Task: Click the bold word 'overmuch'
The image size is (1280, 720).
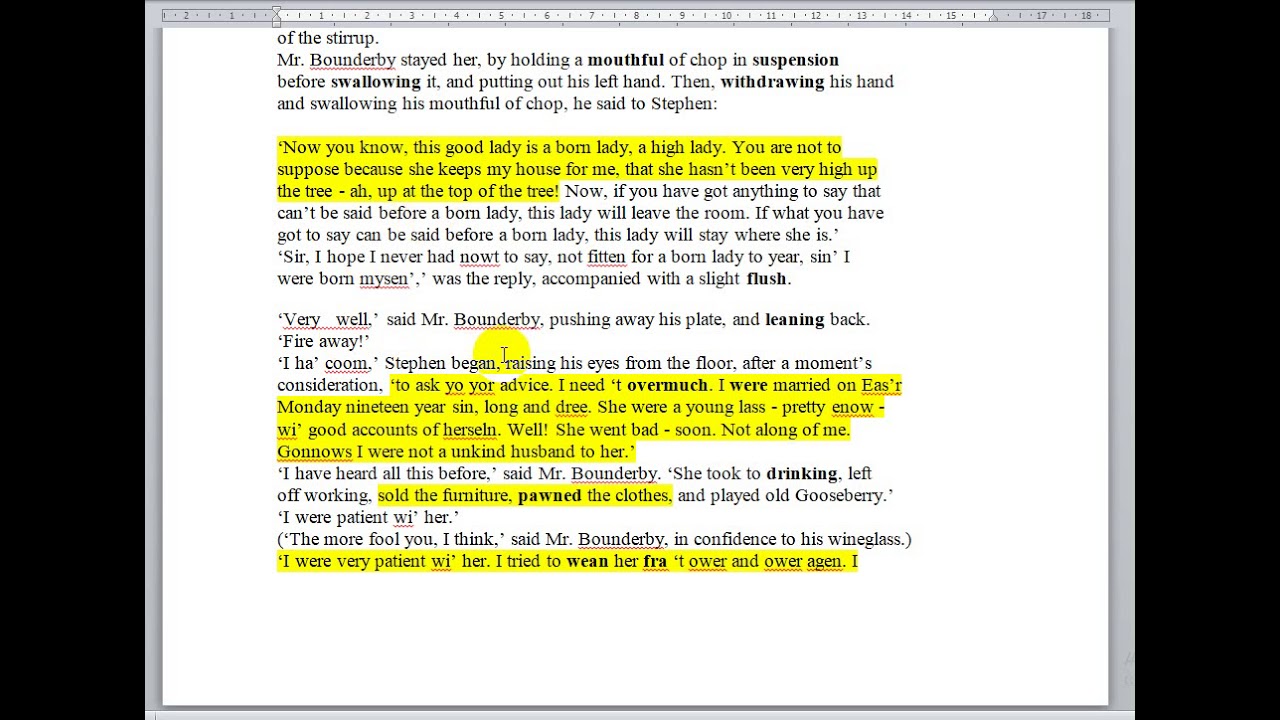Action: (x=667, y=385)
